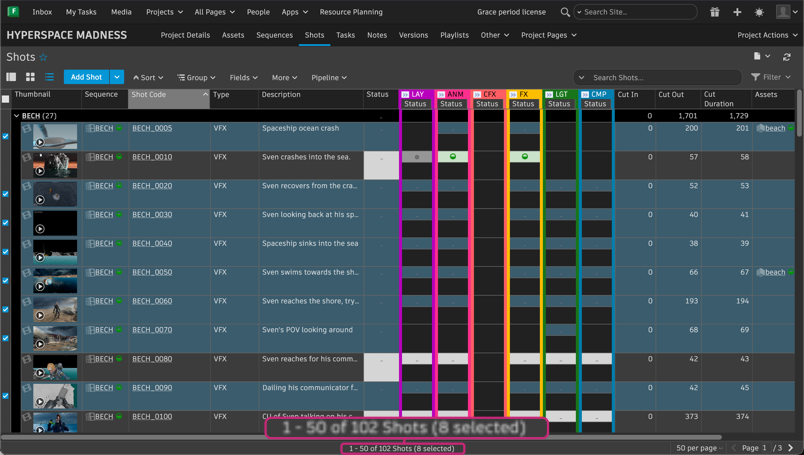Refresh the Shots page with reload icon
The image size is (804, 455).
[x=787, y=56]
